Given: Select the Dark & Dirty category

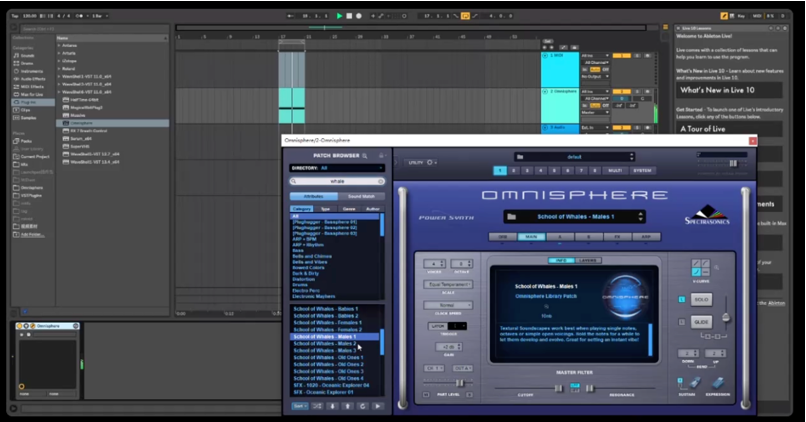Looking at the screenshot, I should [x=306, y=273].
